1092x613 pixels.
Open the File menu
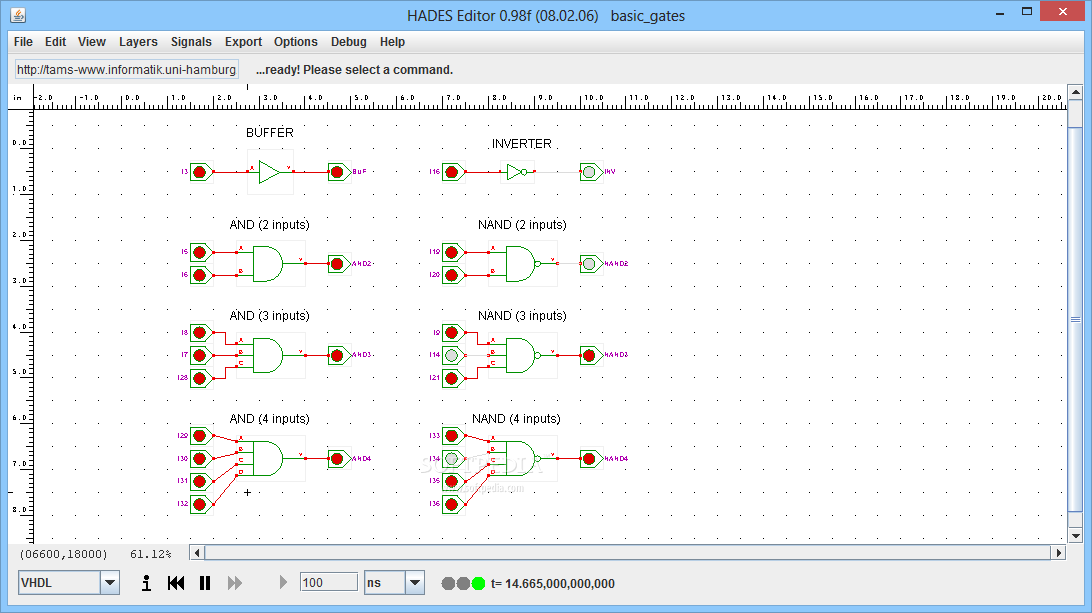pyautogui.click(x=23, y=42)
